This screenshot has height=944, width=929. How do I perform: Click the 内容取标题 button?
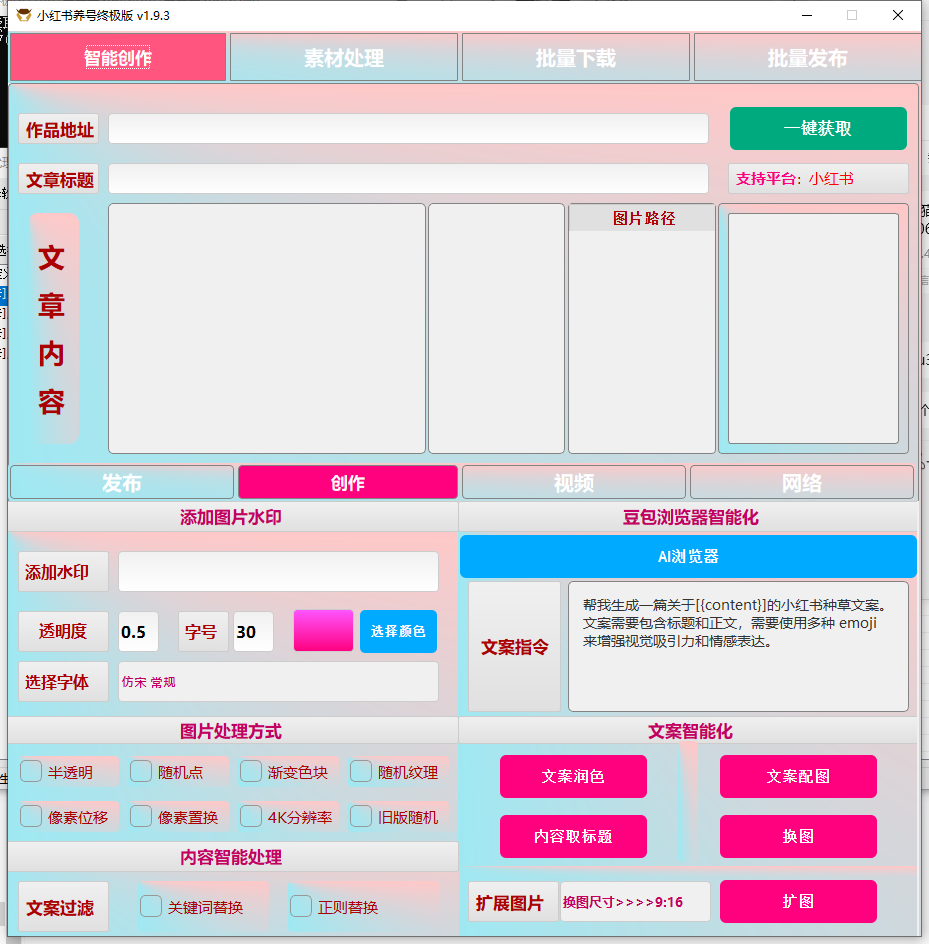573,836
